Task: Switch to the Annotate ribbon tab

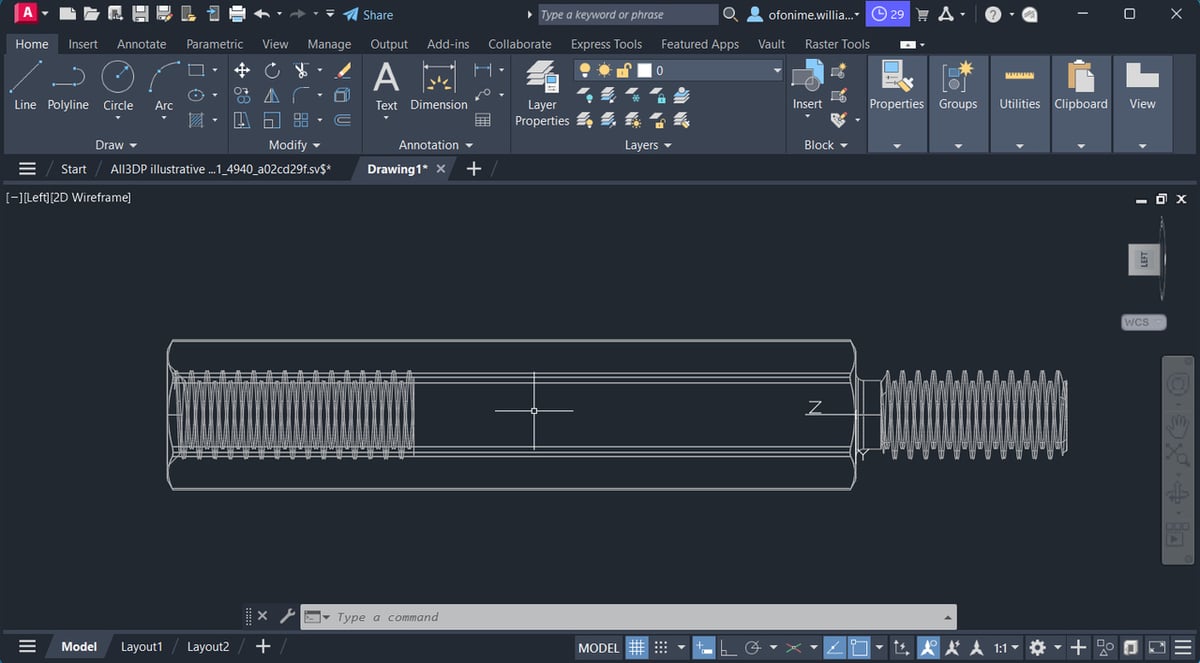Action: 141,44
